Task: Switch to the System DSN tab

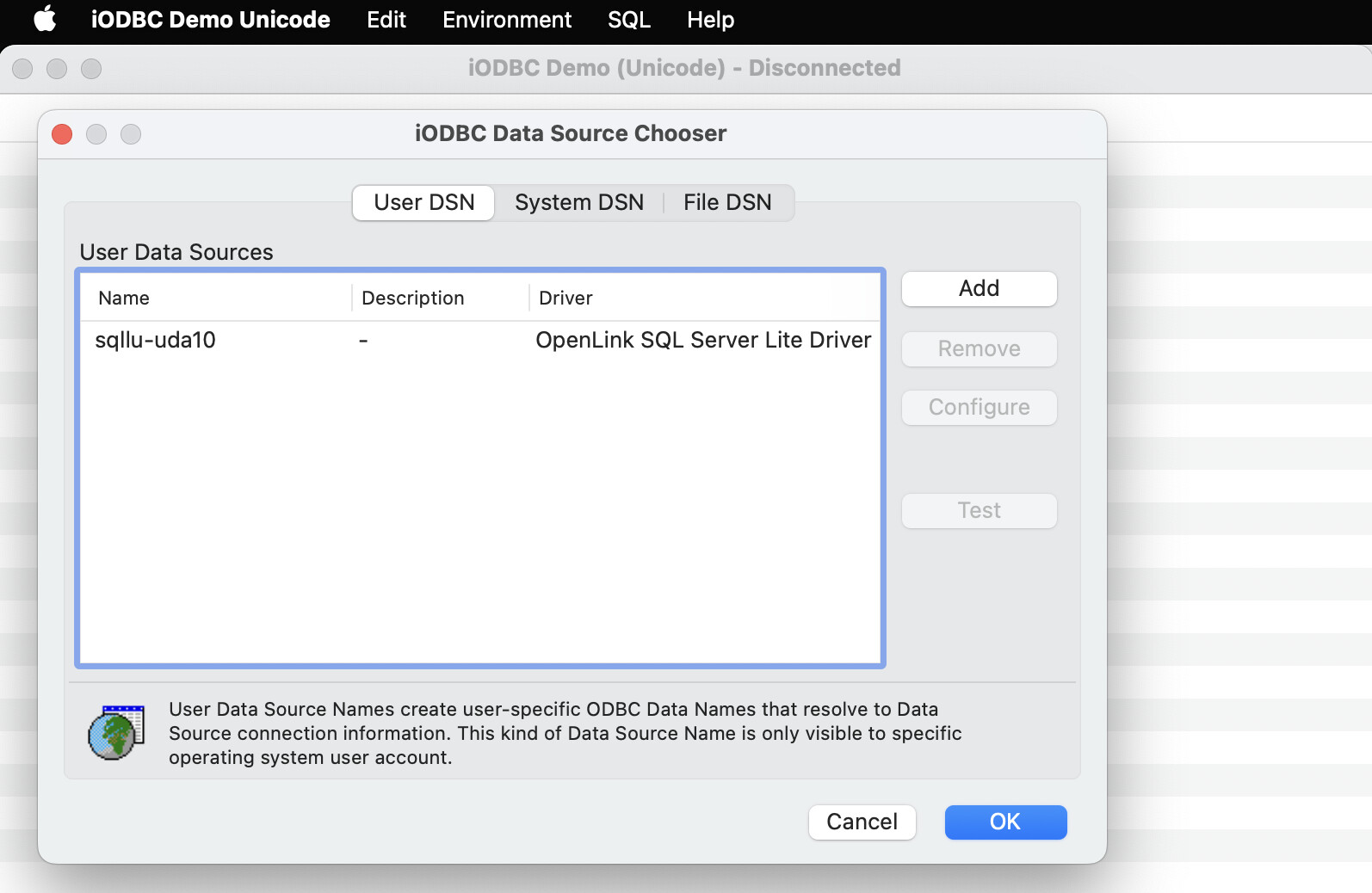Action: click(x=578, y=202)
